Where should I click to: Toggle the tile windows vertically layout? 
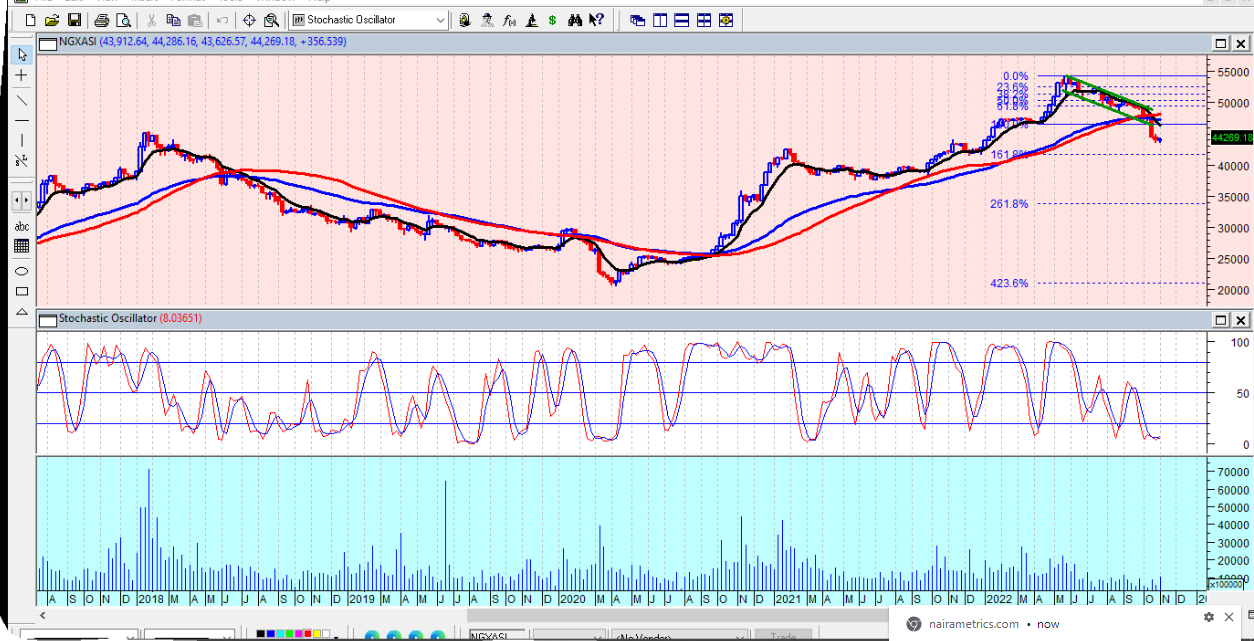click(x=659, y=20)
